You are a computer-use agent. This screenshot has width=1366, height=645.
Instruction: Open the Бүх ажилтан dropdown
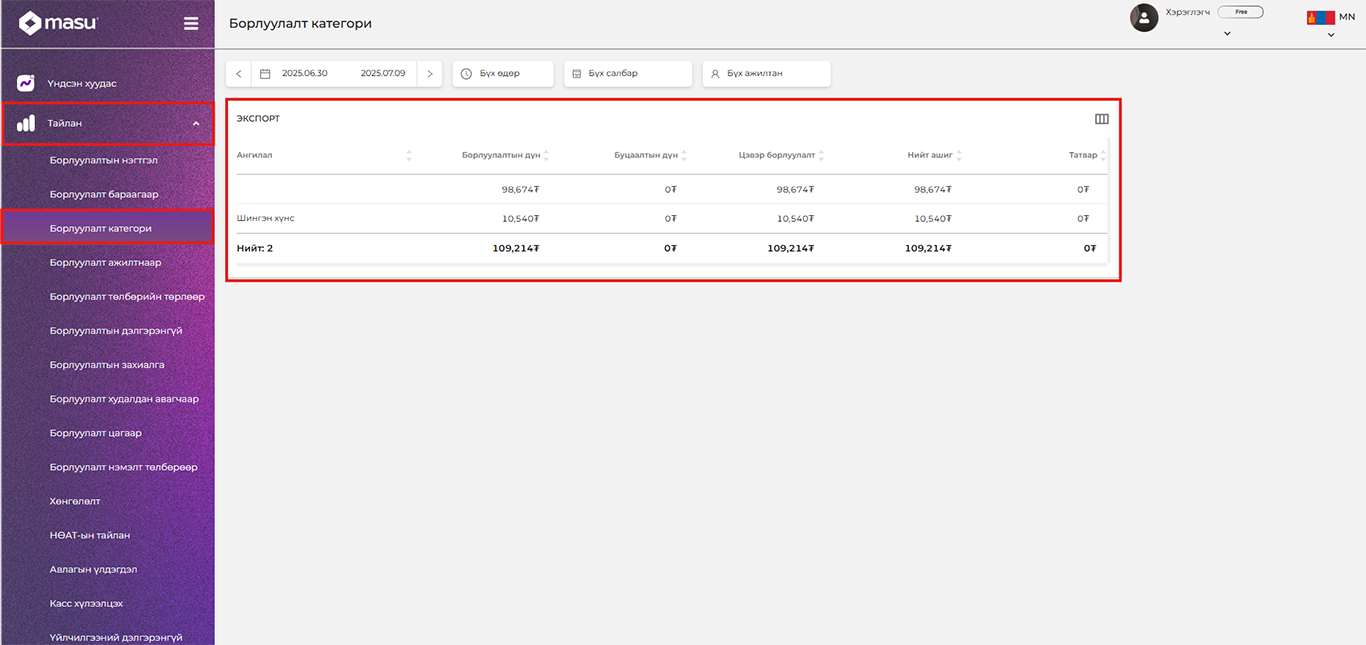pos(766,74)
